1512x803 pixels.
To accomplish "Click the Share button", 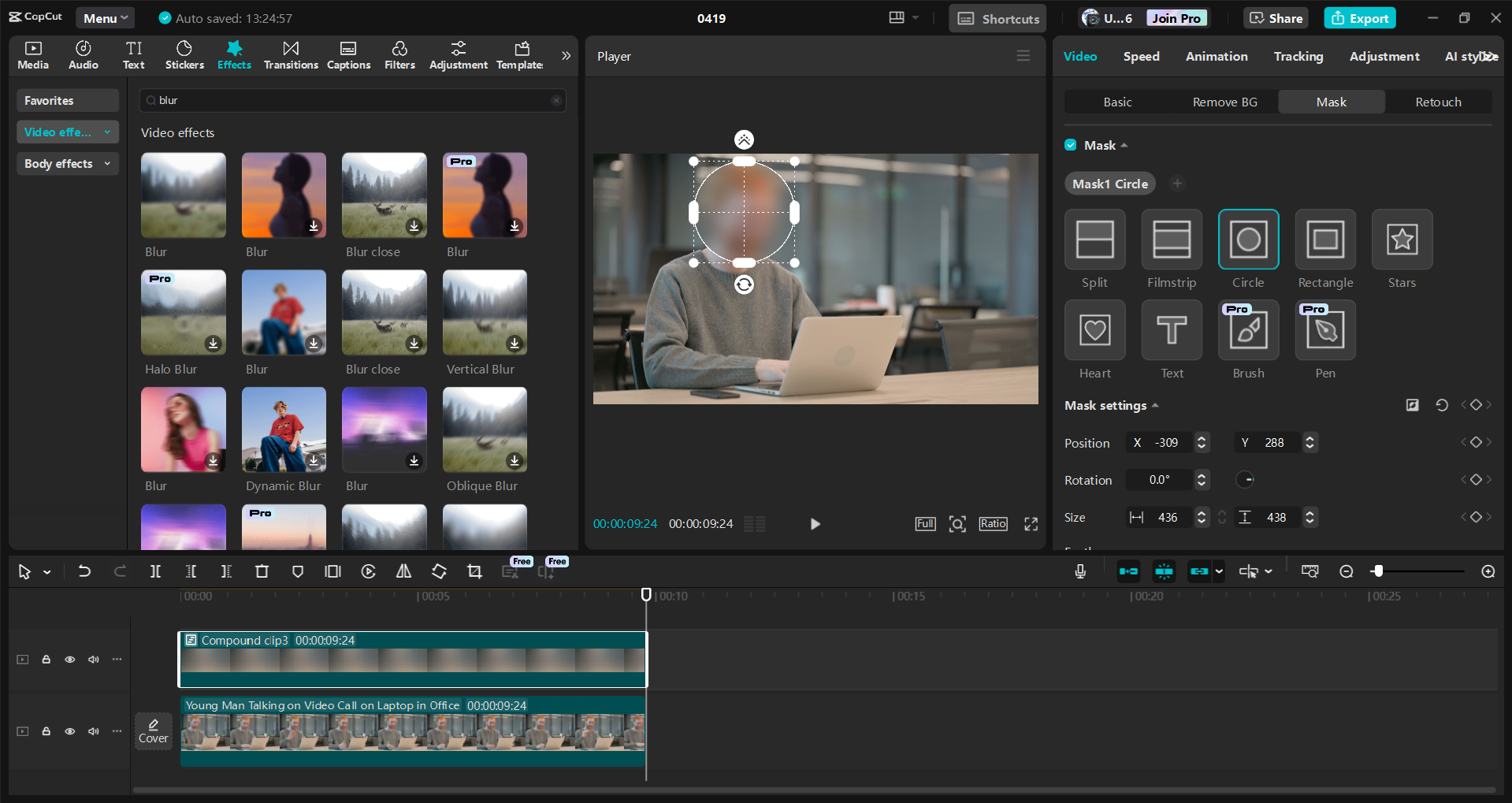I will (x=1276, y=18).
